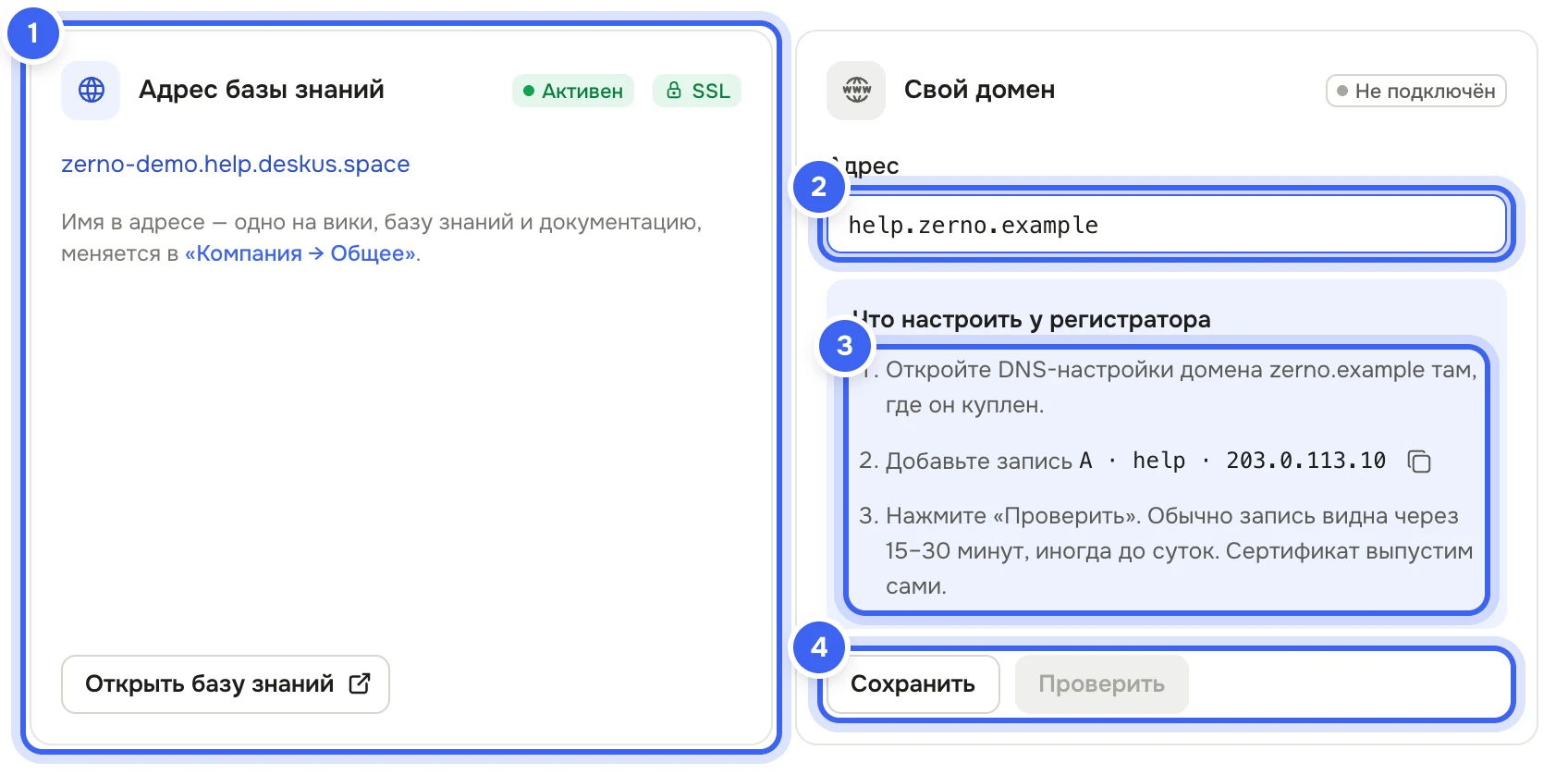Click the Не подключён status badge
This screenshot has width=1568, height=775.
pos(1415,91)
